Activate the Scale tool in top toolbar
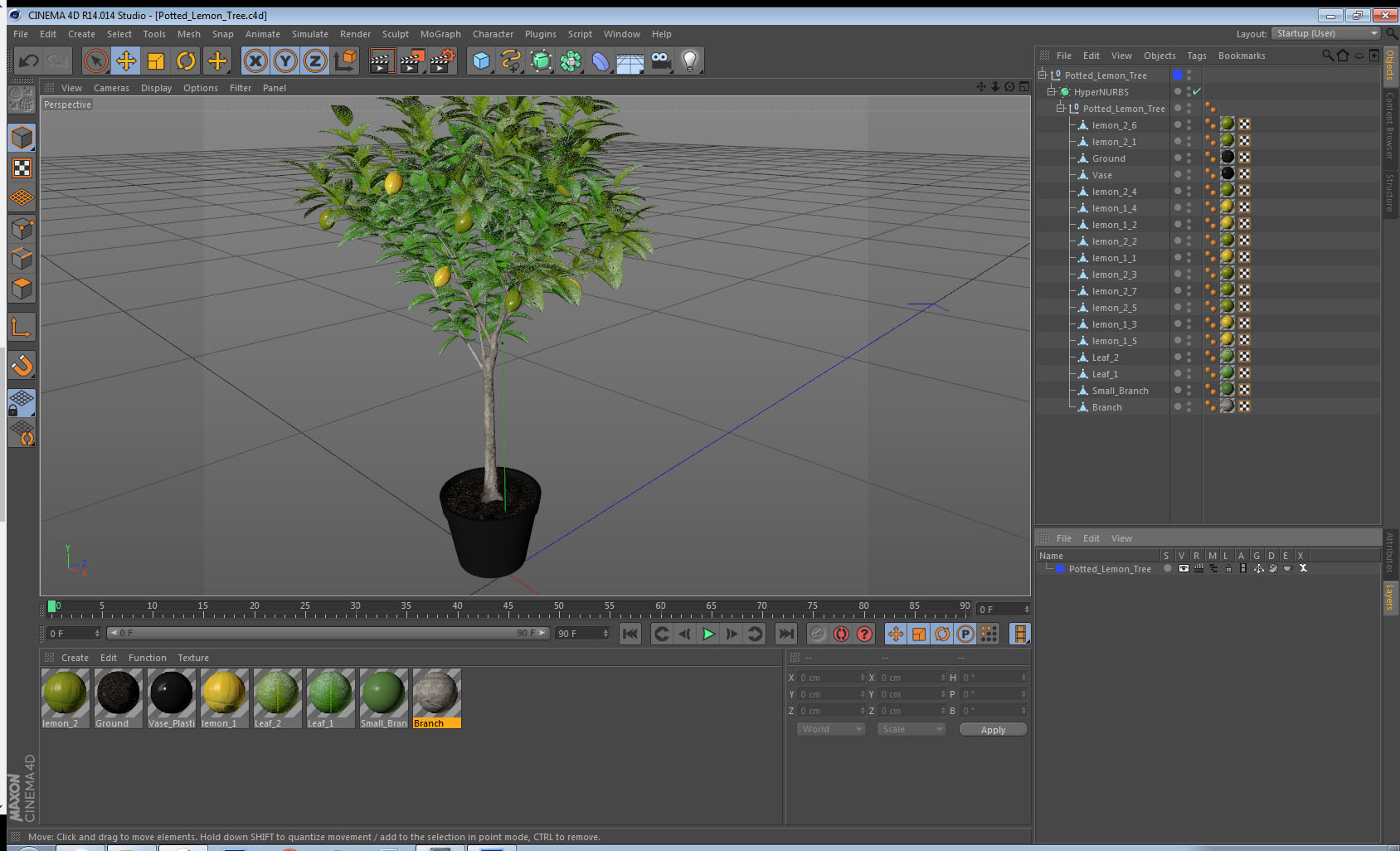The image size is (1400, 851). [156, 61]
